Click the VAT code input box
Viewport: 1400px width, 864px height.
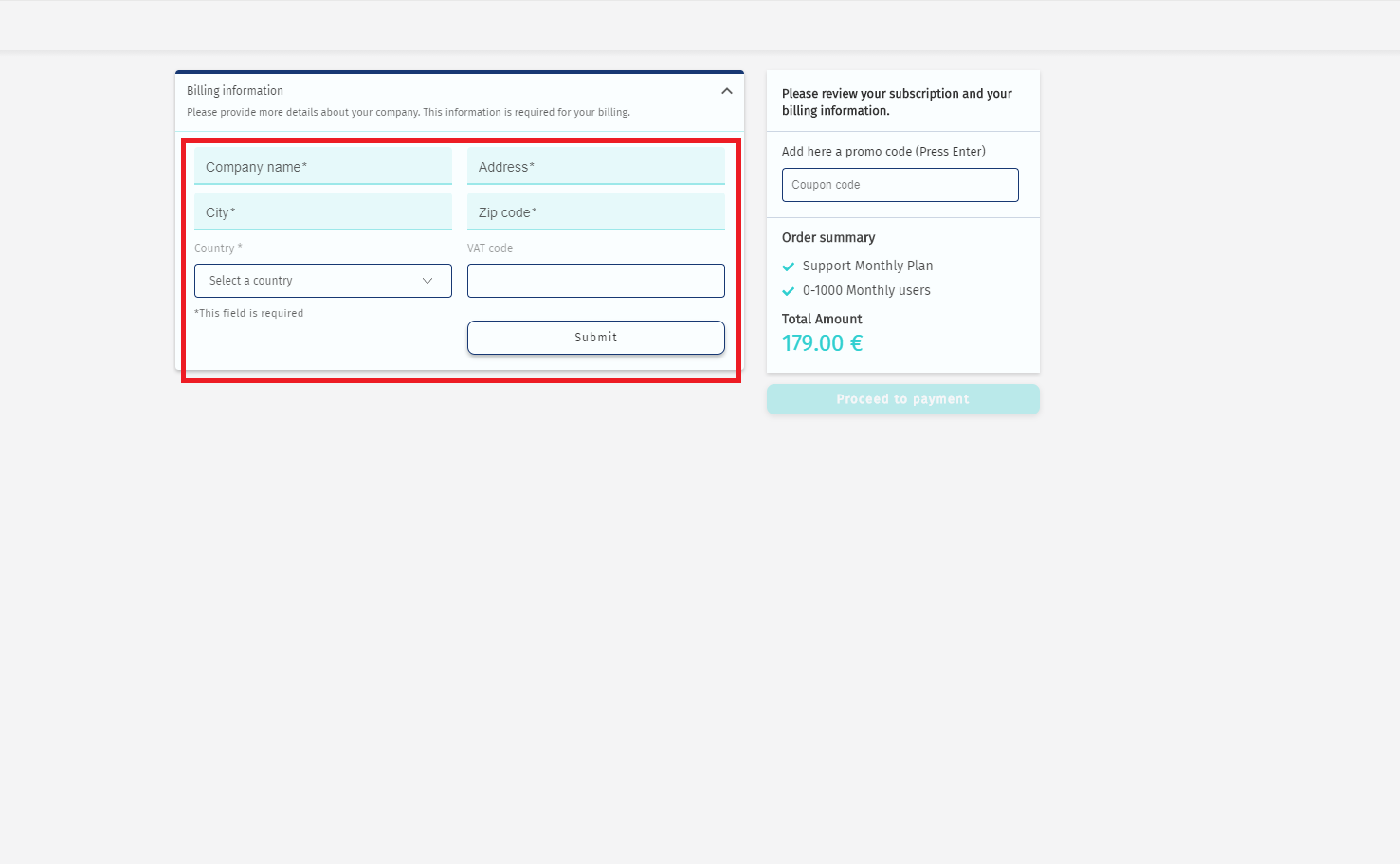click(x=595, y=281)
